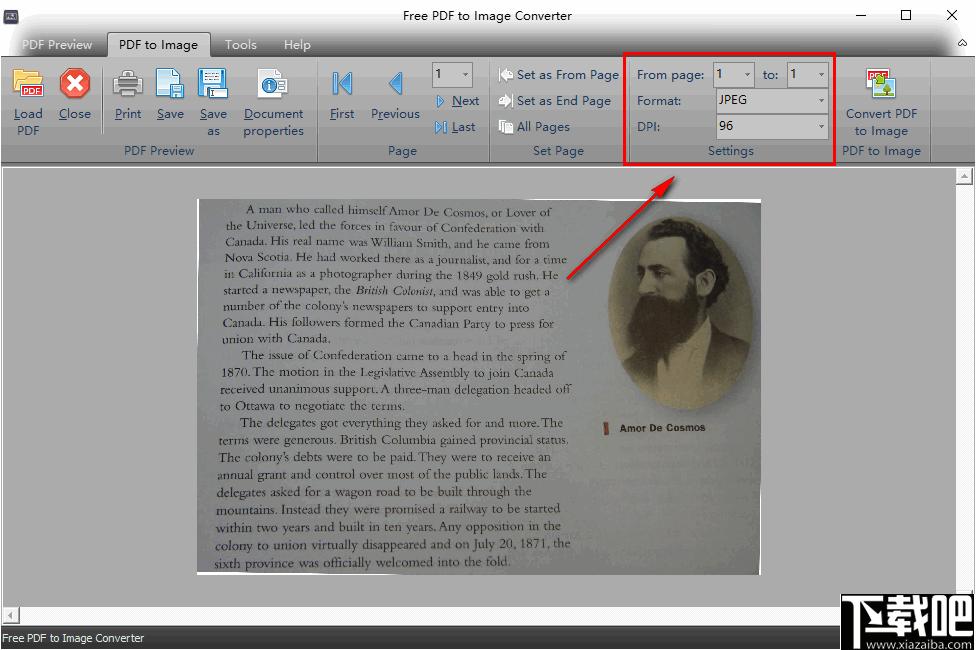976x650 pixels.
Task: Maximize the converter window
Action: click(906, 15)
